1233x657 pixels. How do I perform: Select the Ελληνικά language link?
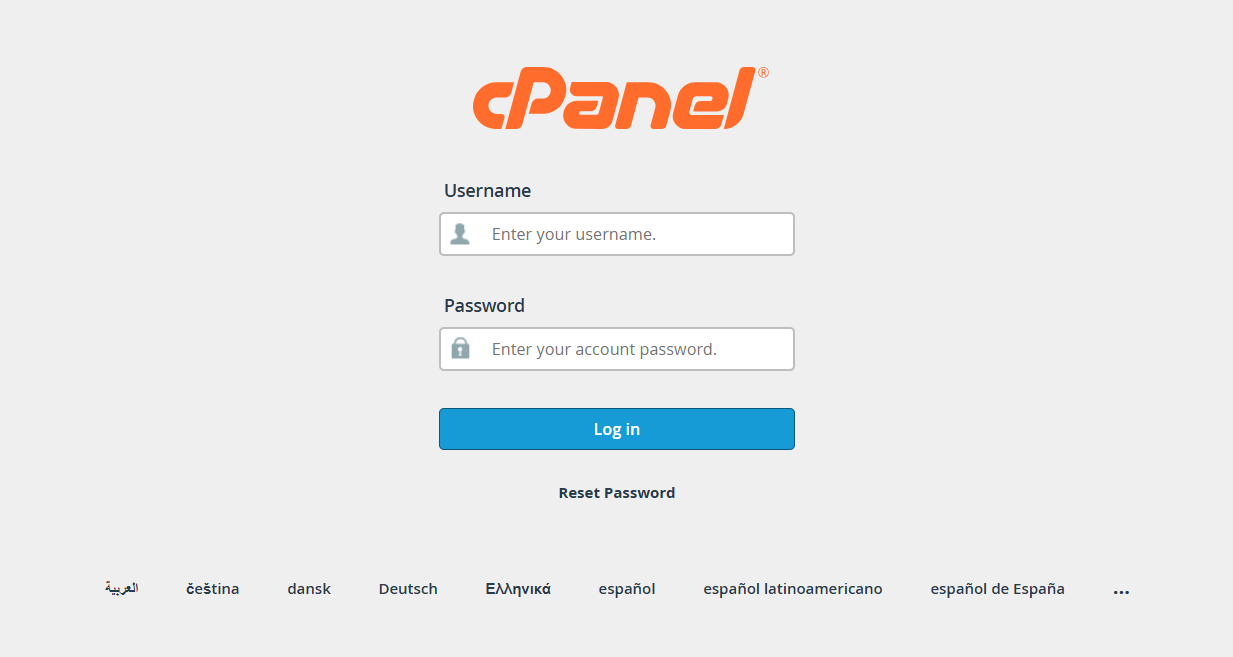tap(518, 589)
